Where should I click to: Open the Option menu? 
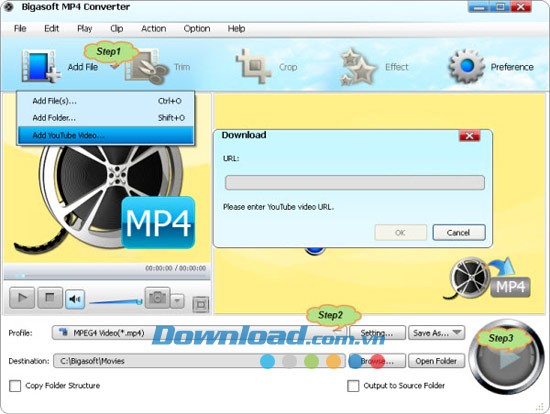(x=197, y=28)
